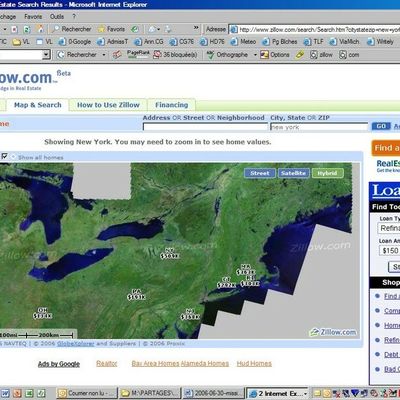400x400 pixels.
Task: Click the Refresh page icon
Action: point(27,29)
